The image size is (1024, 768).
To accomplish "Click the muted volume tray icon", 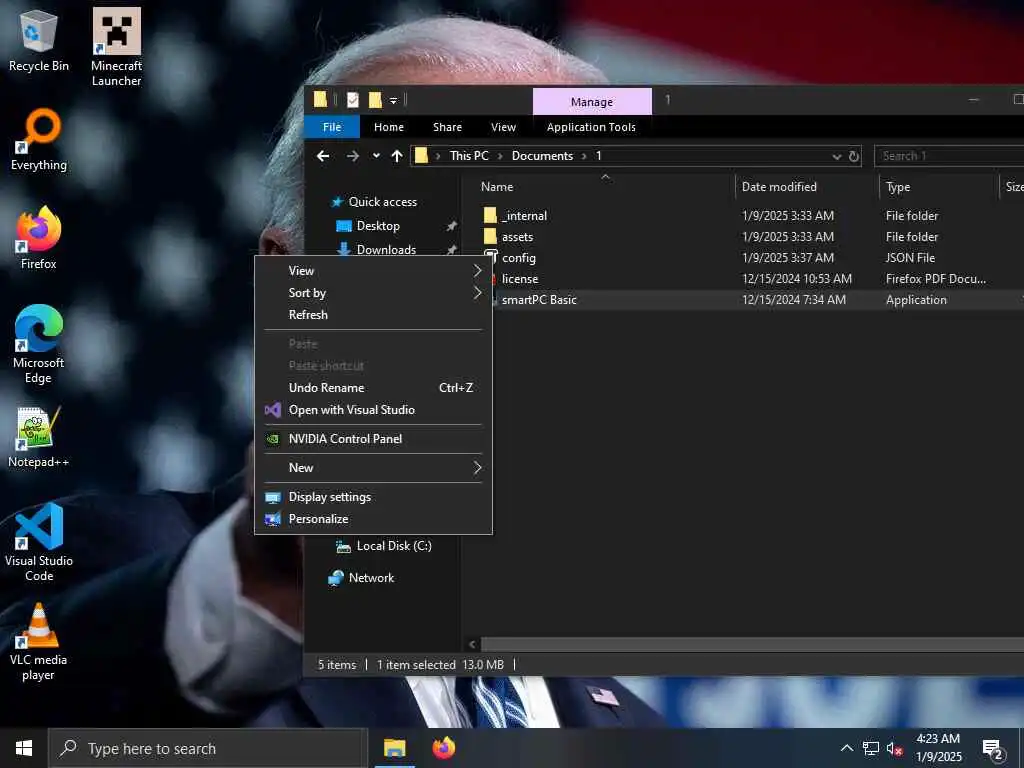I will [x=895, y=748].
